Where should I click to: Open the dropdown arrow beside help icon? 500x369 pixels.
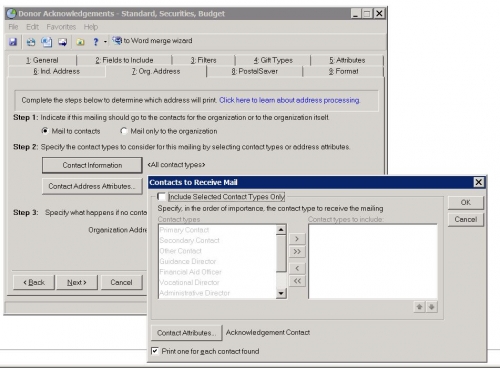coord(105,42)
